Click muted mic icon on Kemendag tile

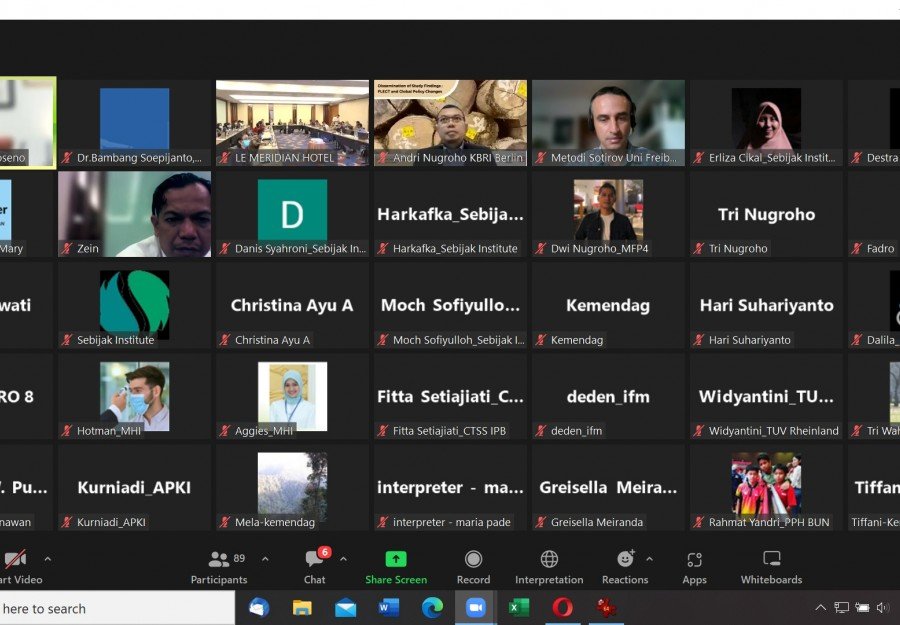[x=541, y=340]
